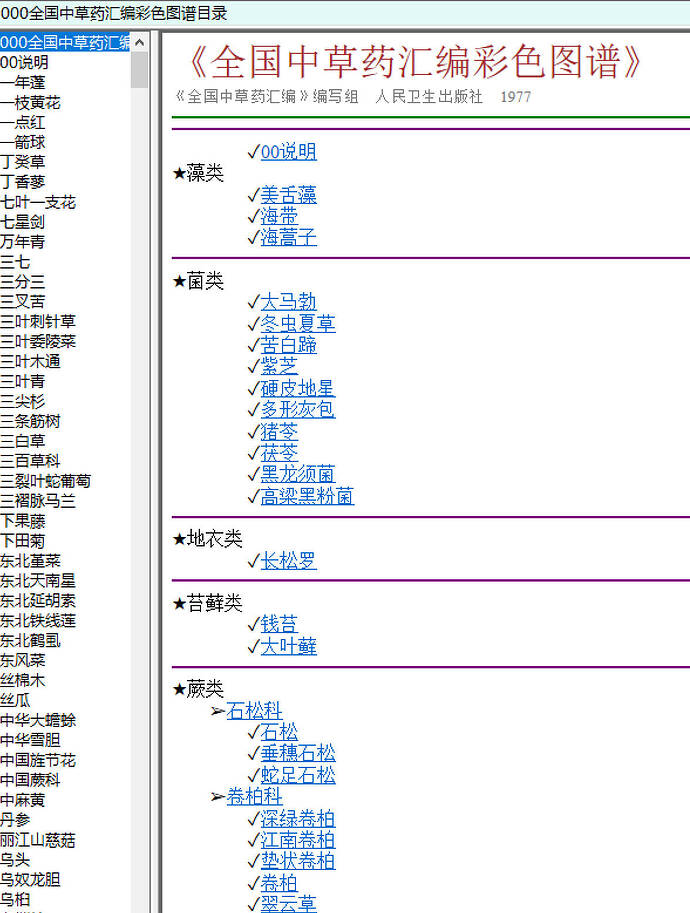Choose 东北延胡索 from the sidebar
Viewport: 690px width, 913px height.
coord(38,600)
